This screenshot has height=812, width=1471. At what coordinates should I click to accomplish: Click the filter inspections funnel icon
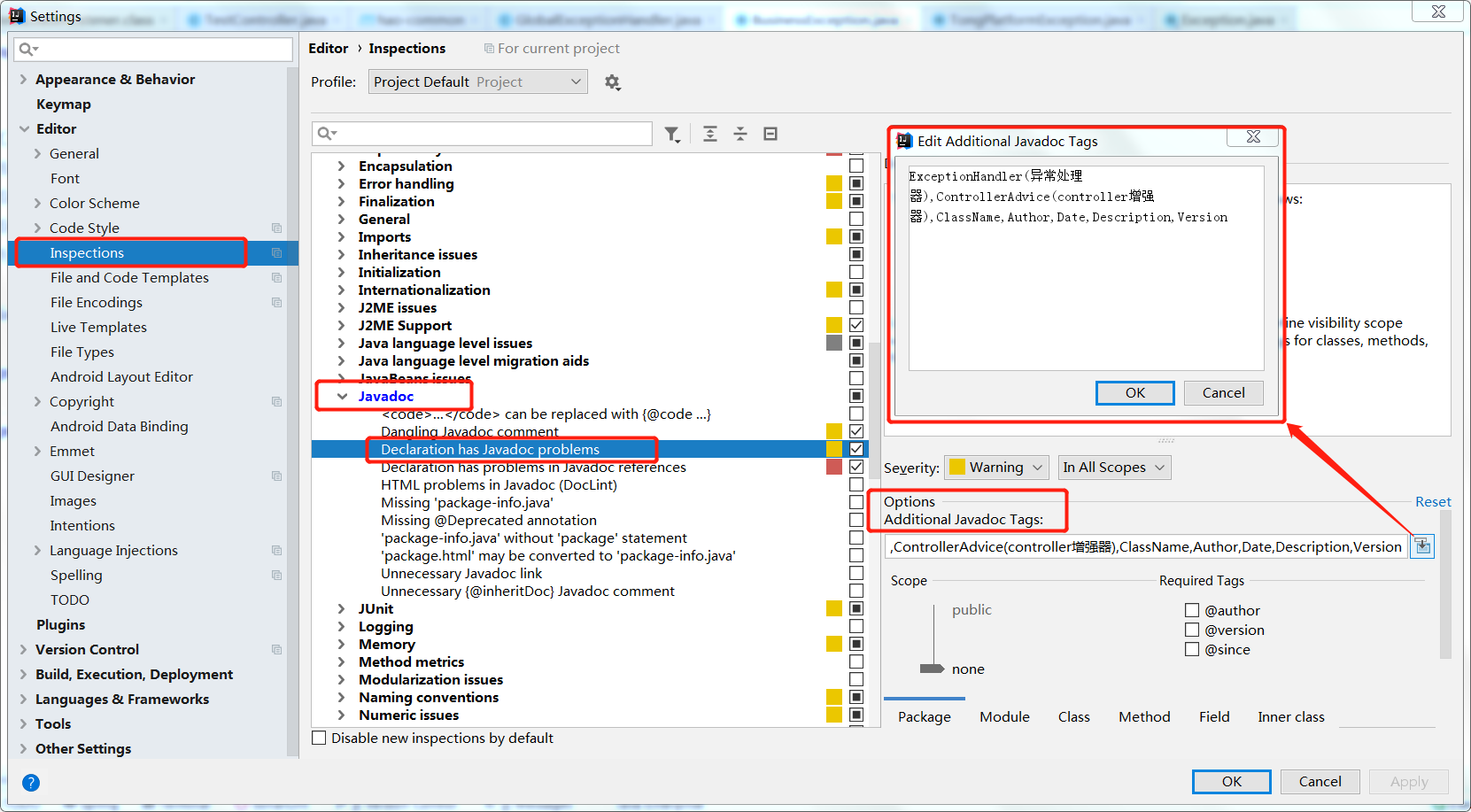(673, 134)
